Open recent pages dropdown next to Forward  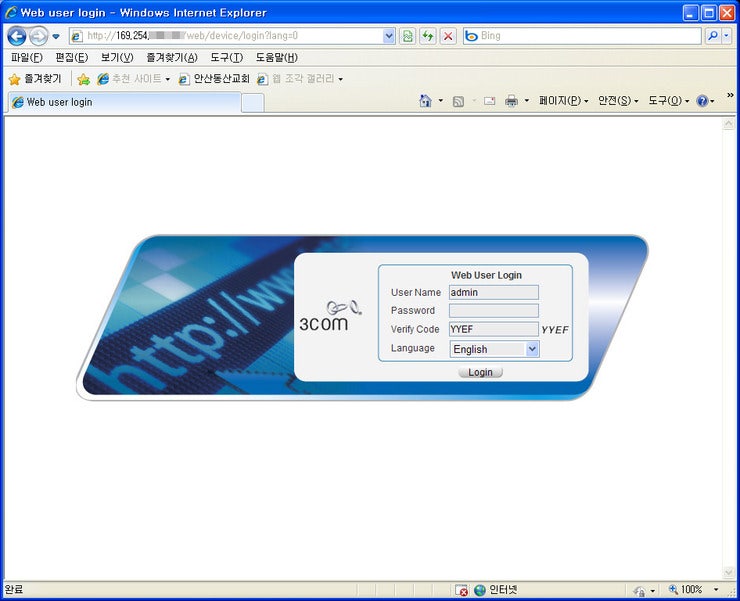56,36
